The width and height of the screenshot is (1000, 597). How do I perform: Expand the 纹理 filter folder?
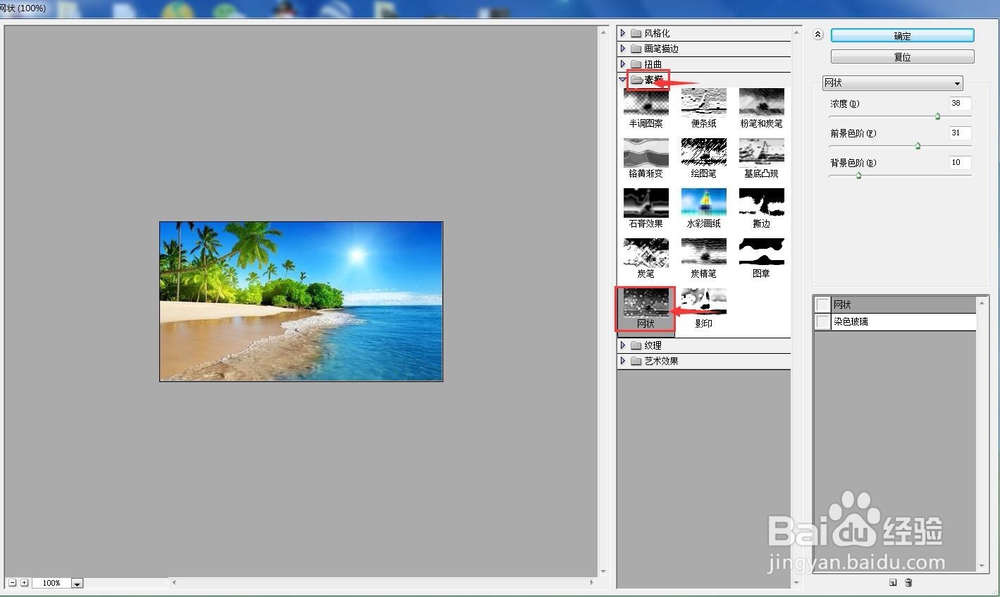[622, 345]
